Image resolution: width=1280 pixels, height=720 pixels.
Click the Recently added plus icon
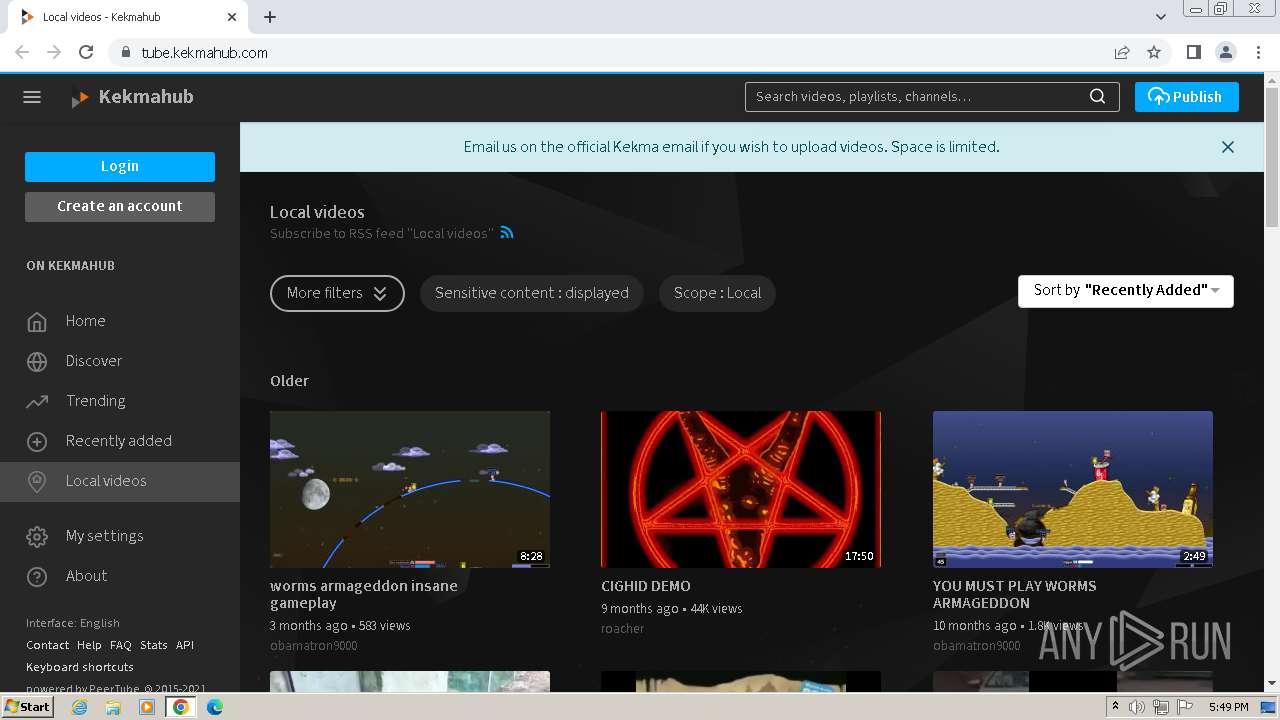pyautogui.click(x=37, y=442)
